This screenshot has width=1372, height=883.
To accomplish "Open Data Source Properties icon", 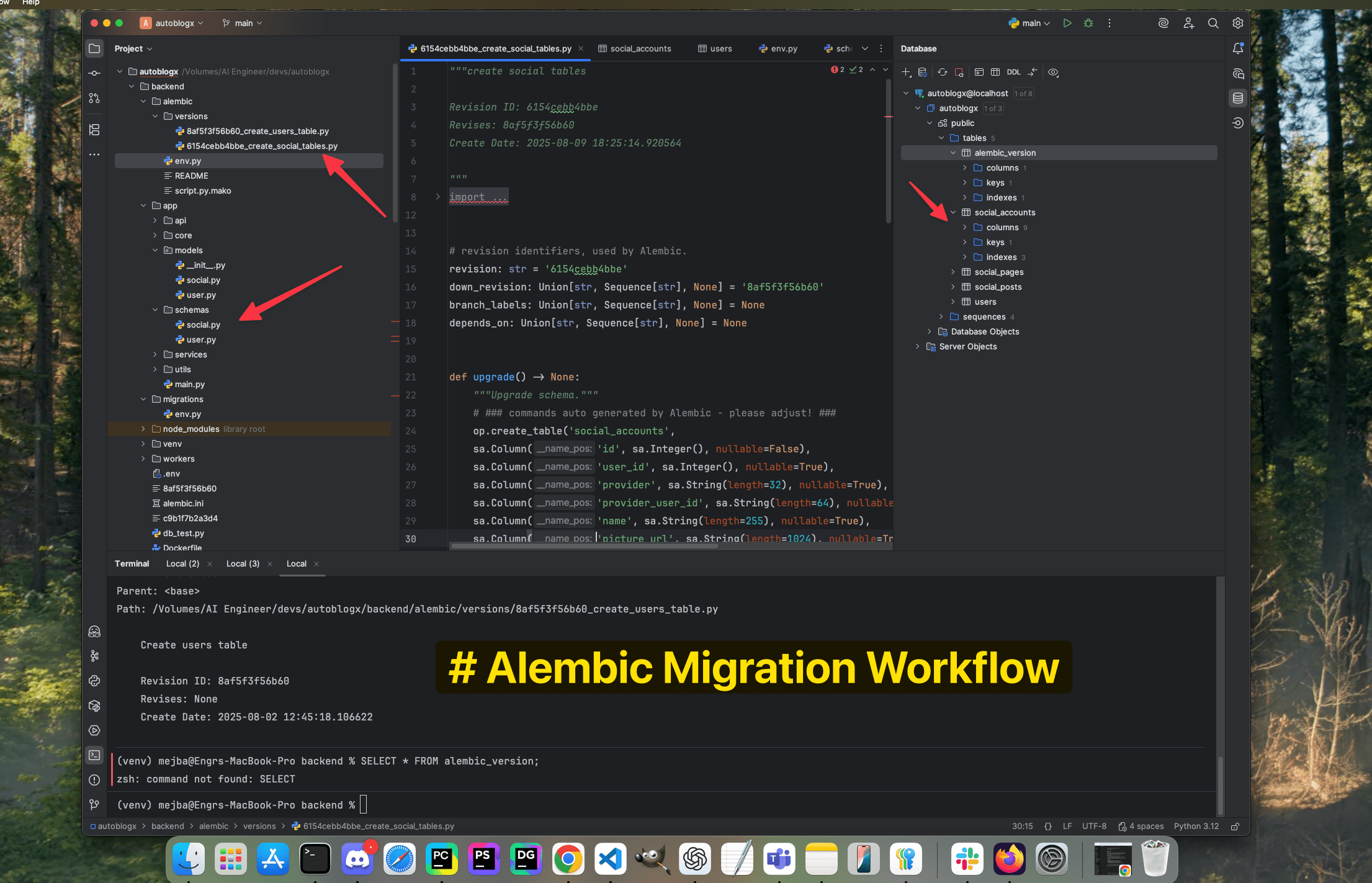I will pos(923,73).
